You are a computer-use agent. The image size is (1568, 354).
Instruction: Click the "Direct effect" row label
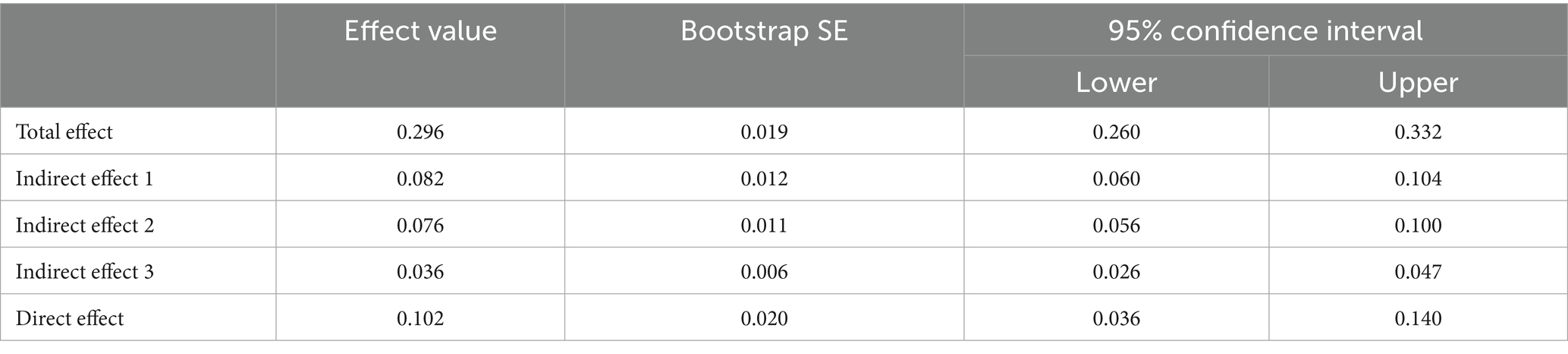[70, 318]
